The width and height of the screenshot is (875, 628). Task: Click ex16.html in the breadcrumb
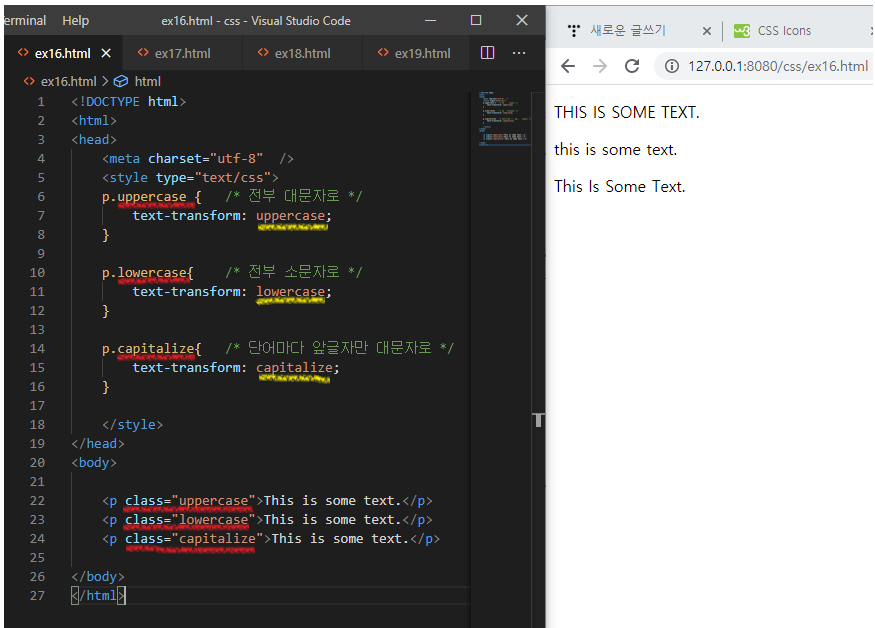coord(68,82)
